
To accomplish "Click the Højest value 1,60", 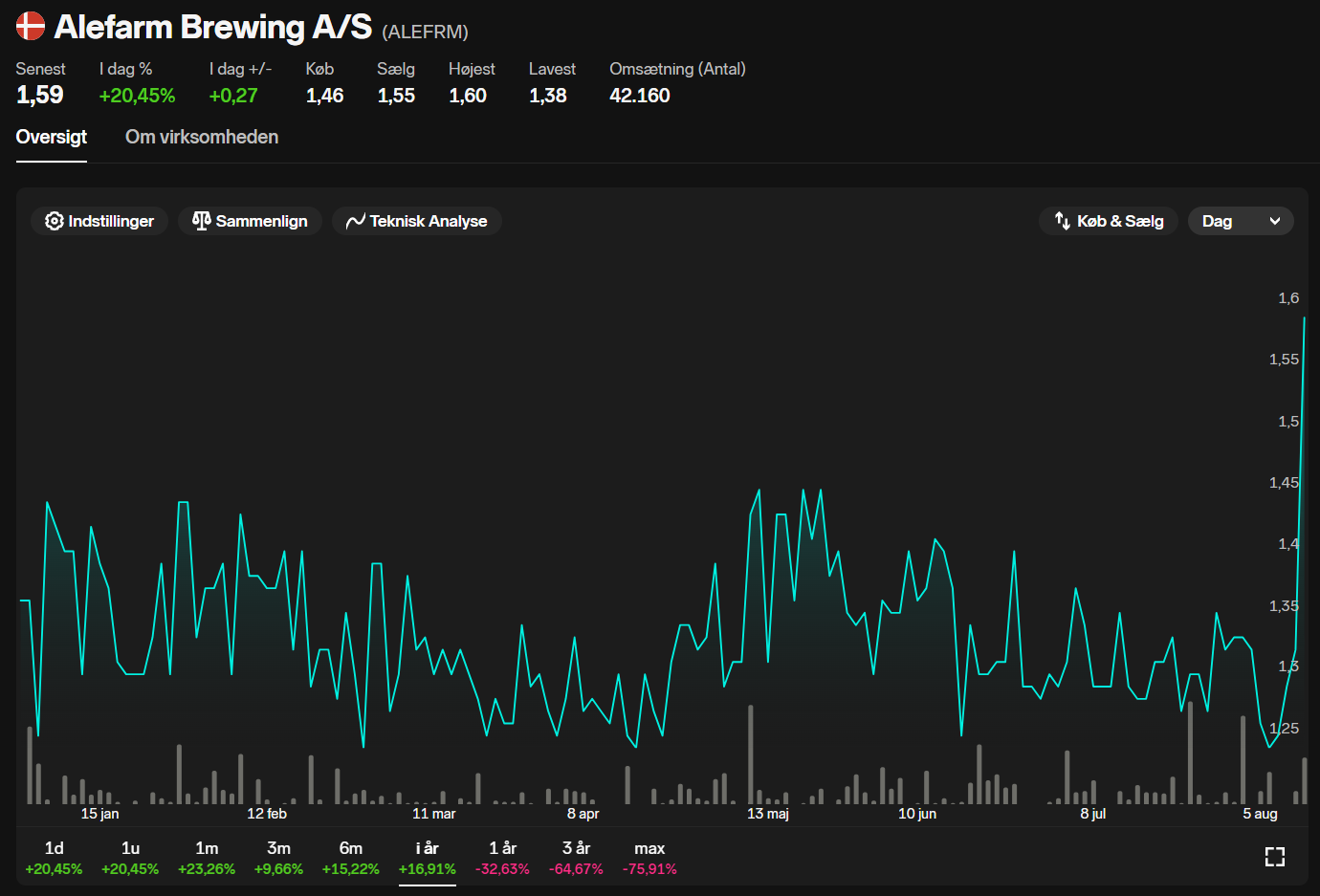I will point(468,96).
